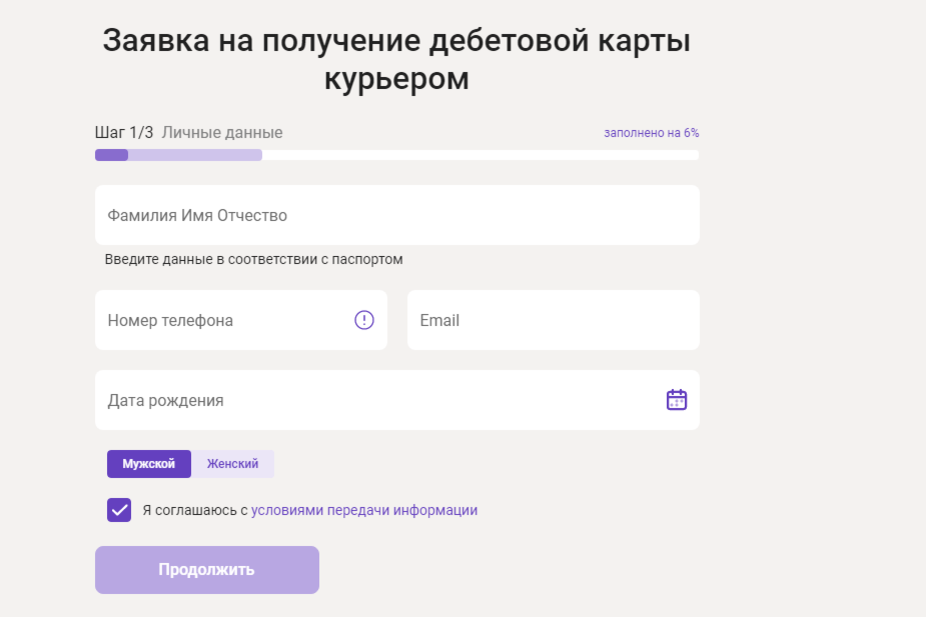The height and width of the screenshot is (617, 926).
Task: Click the purple progress bar segment
Action: click(110, 155)
